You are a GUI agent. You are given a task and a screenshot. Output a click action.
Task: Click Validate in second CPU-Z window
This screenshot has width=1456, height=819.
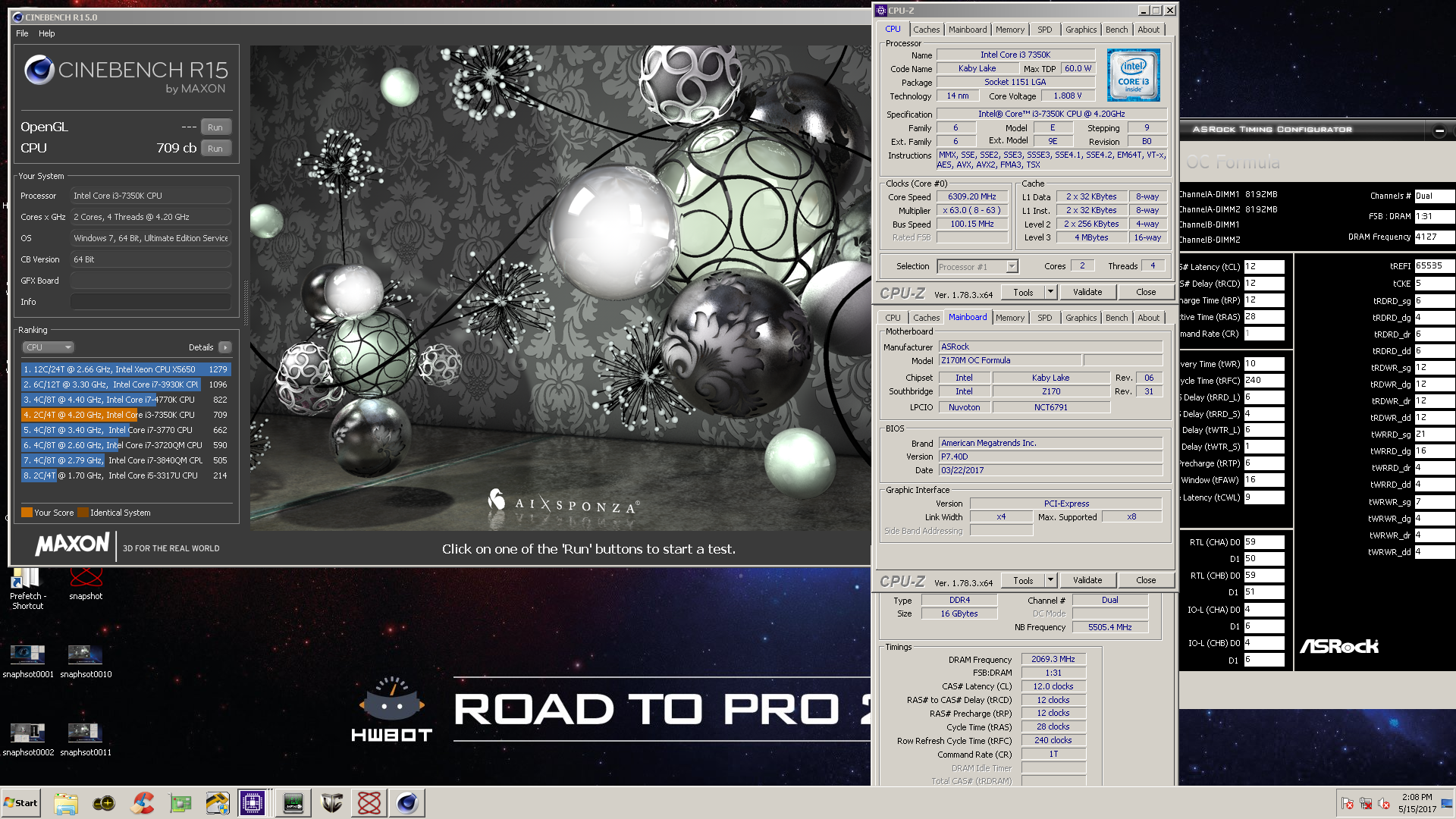point(1087,580)
